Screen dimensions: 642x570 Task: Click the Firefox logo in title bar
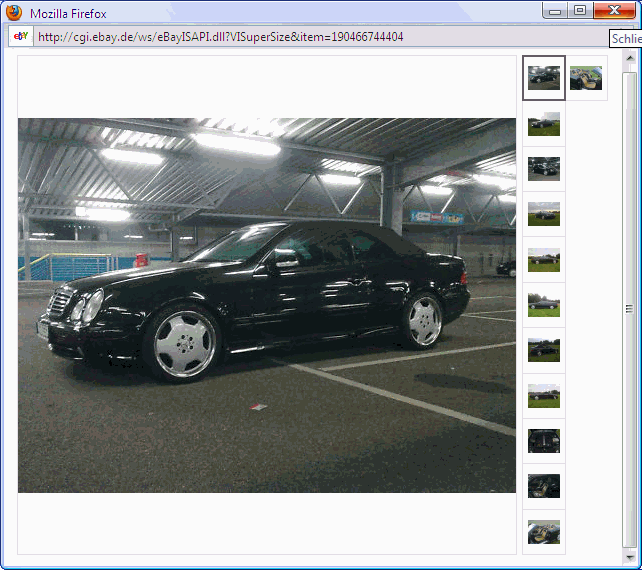pyautogui.click(x=14, y=13)
